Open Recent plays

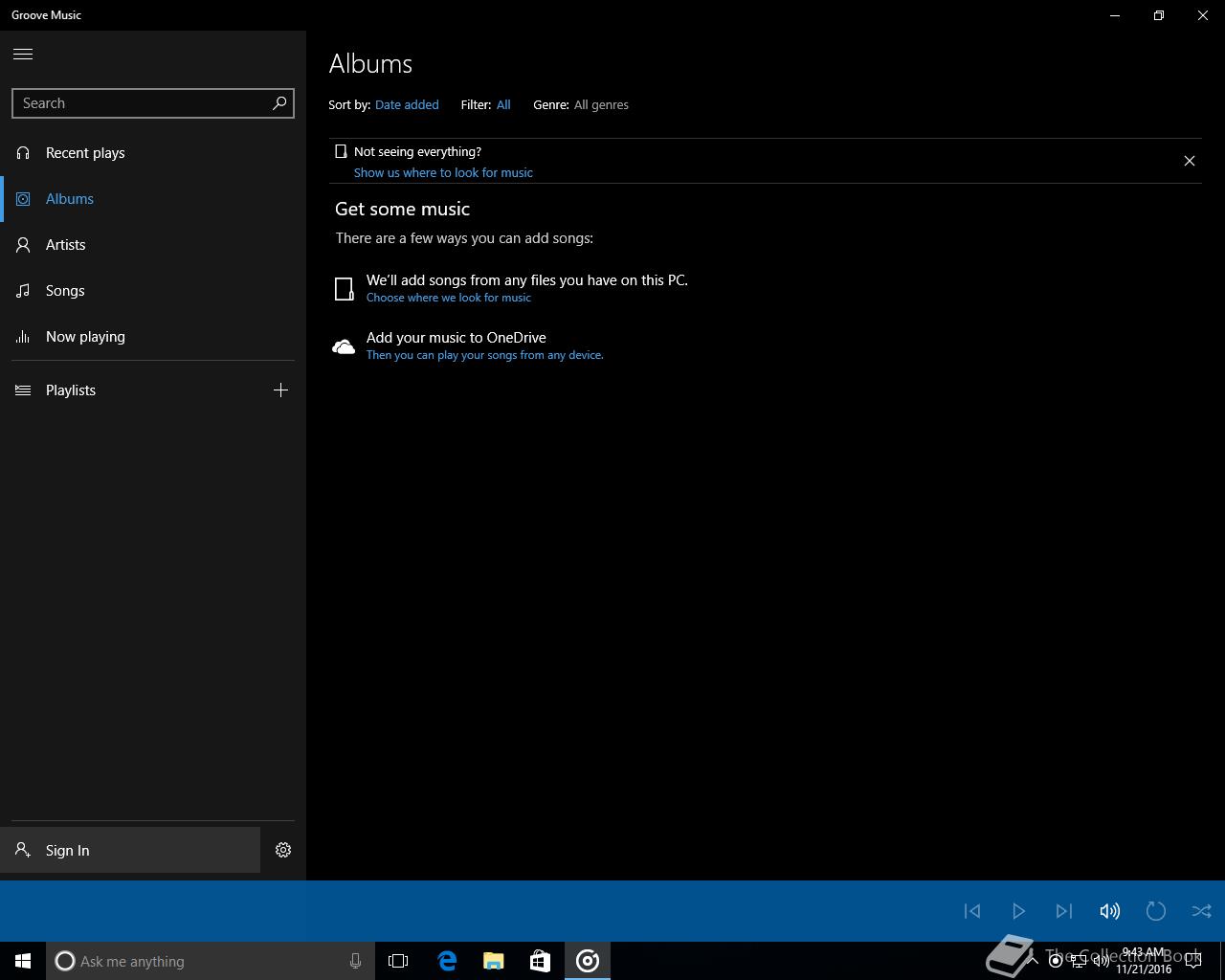click(153, 153)
